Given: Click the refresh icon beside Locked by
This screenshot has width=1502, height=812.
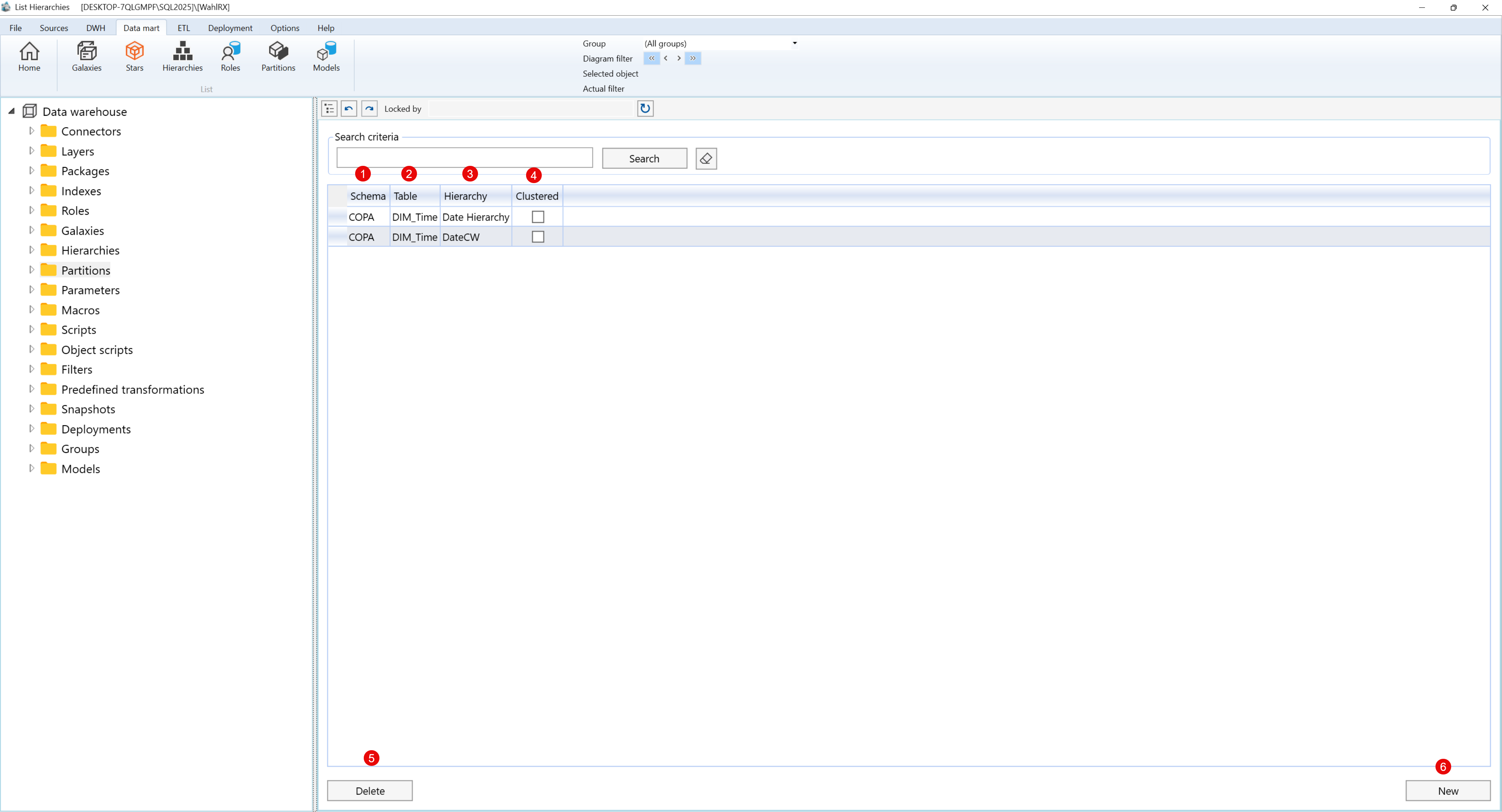Looking at the screenshot, I should [x=645, y=108].
